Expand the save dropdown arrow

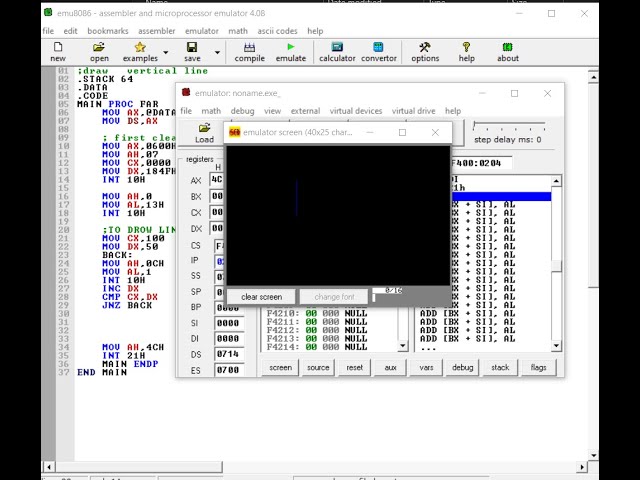[x=217, y=53]
